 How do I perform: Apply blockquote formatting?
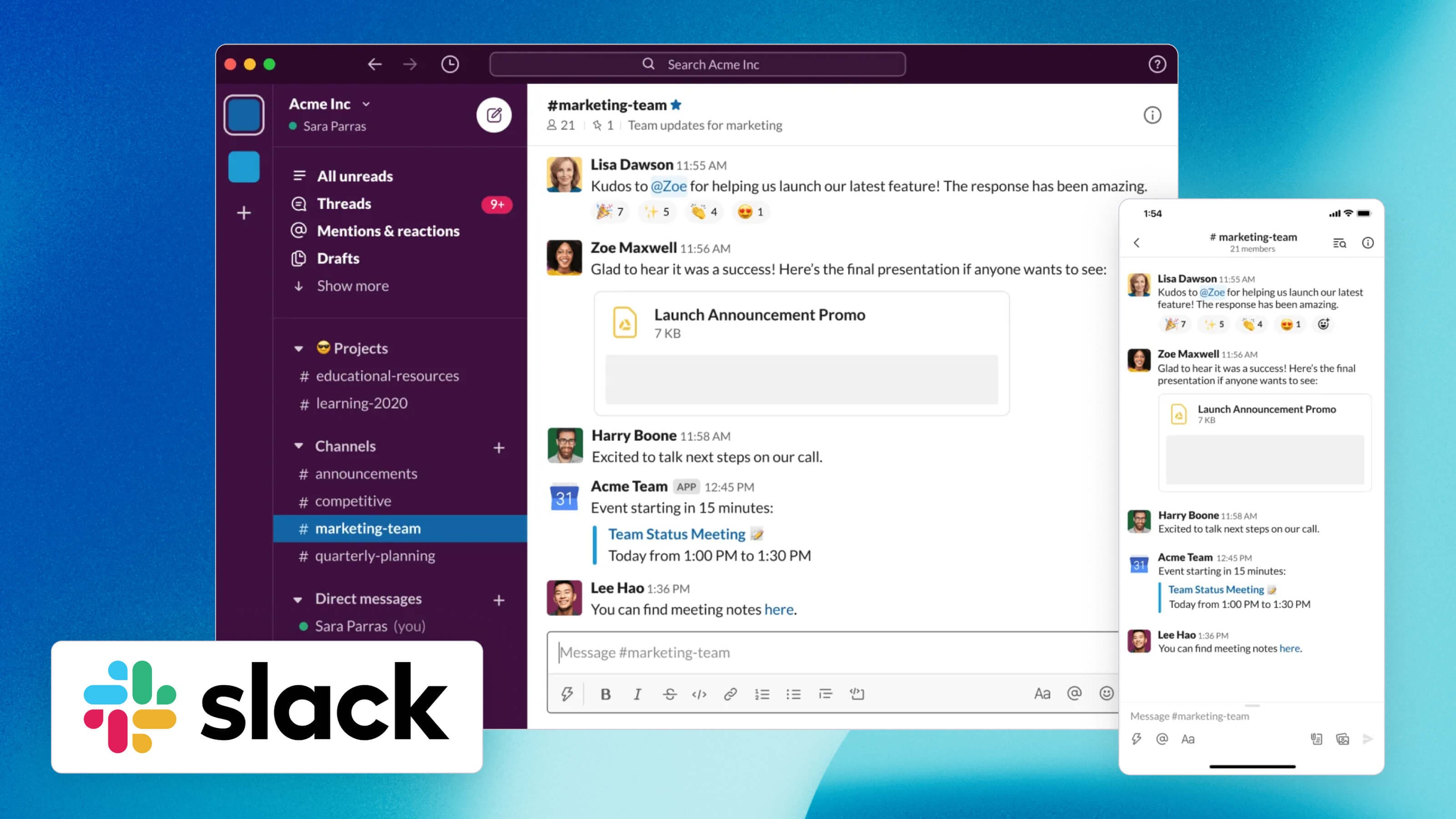825,694
